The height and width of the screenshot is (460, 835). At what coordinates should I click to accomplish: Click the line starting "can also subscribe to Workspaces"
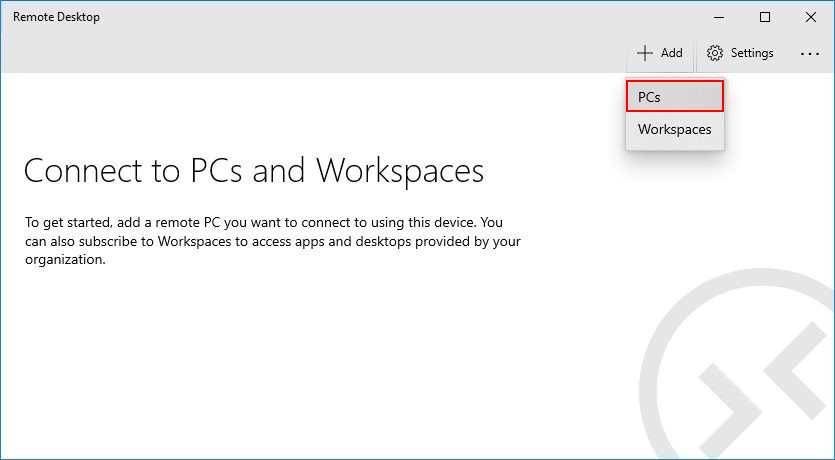point(273,241)
